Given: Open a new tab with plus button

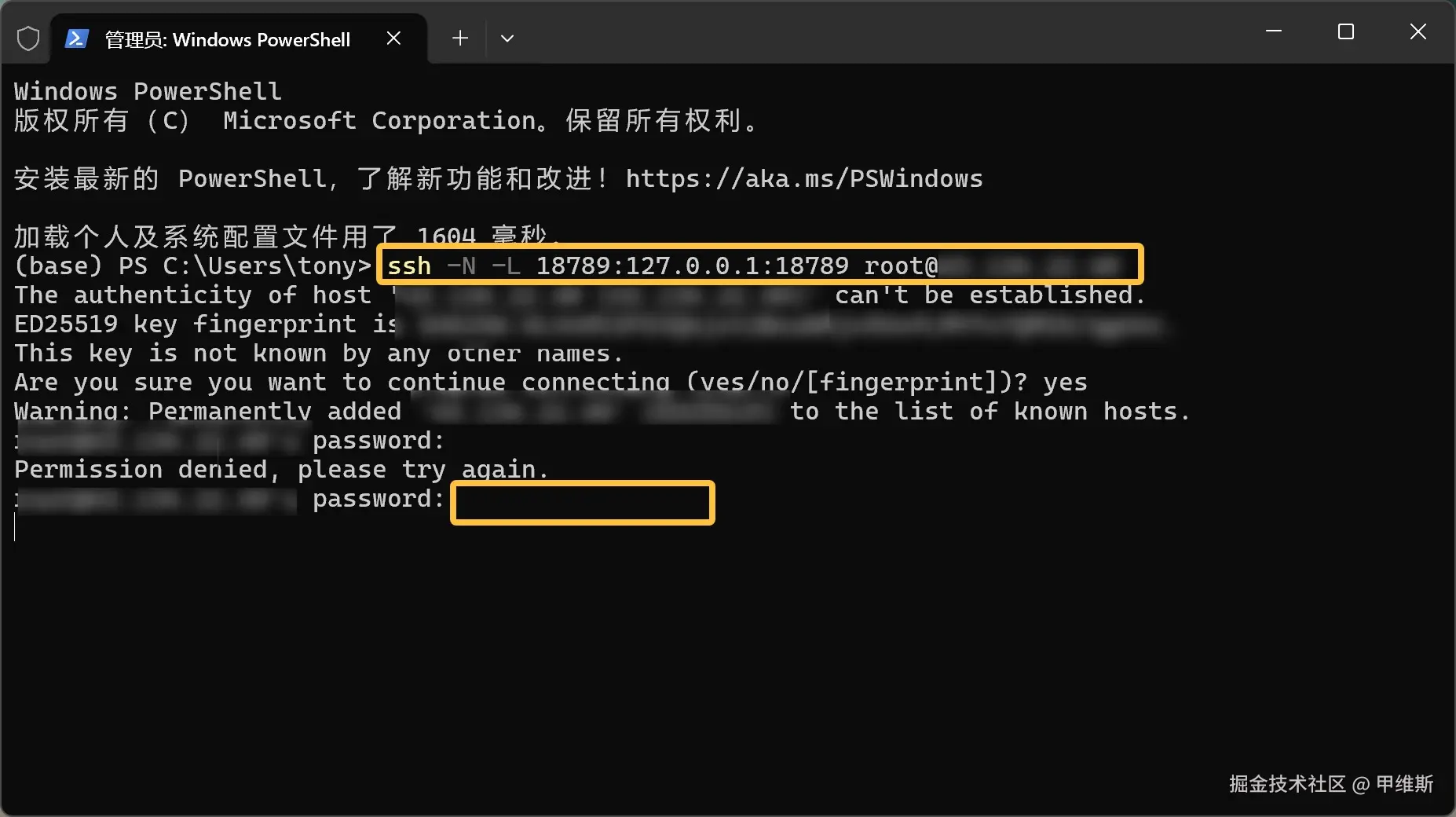Looking at the screenshot, I should click(x=460, y=38).
